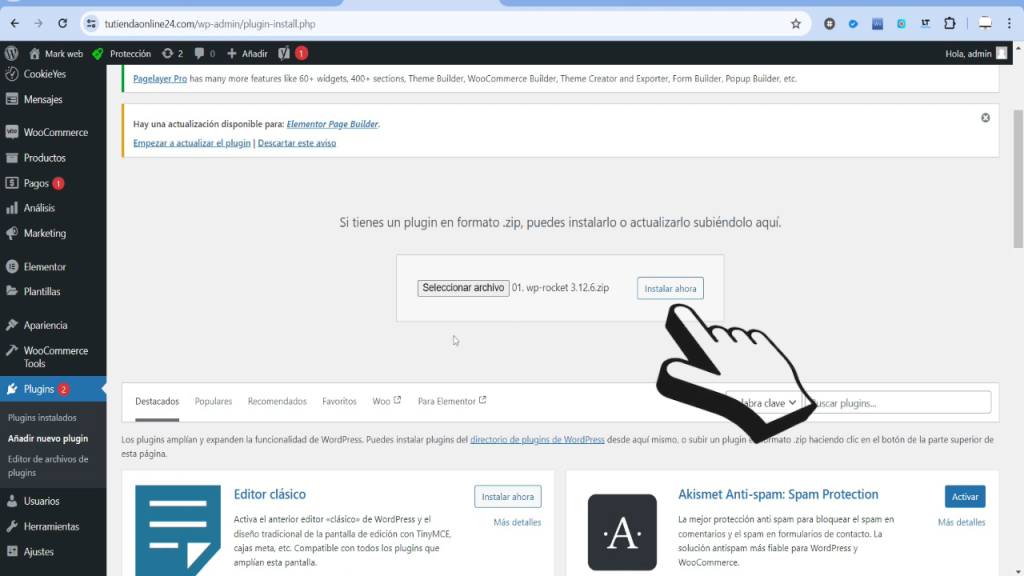1024x576 pixels.
Task: Switch to the Populares tab
Action: (x=213, y=400)
